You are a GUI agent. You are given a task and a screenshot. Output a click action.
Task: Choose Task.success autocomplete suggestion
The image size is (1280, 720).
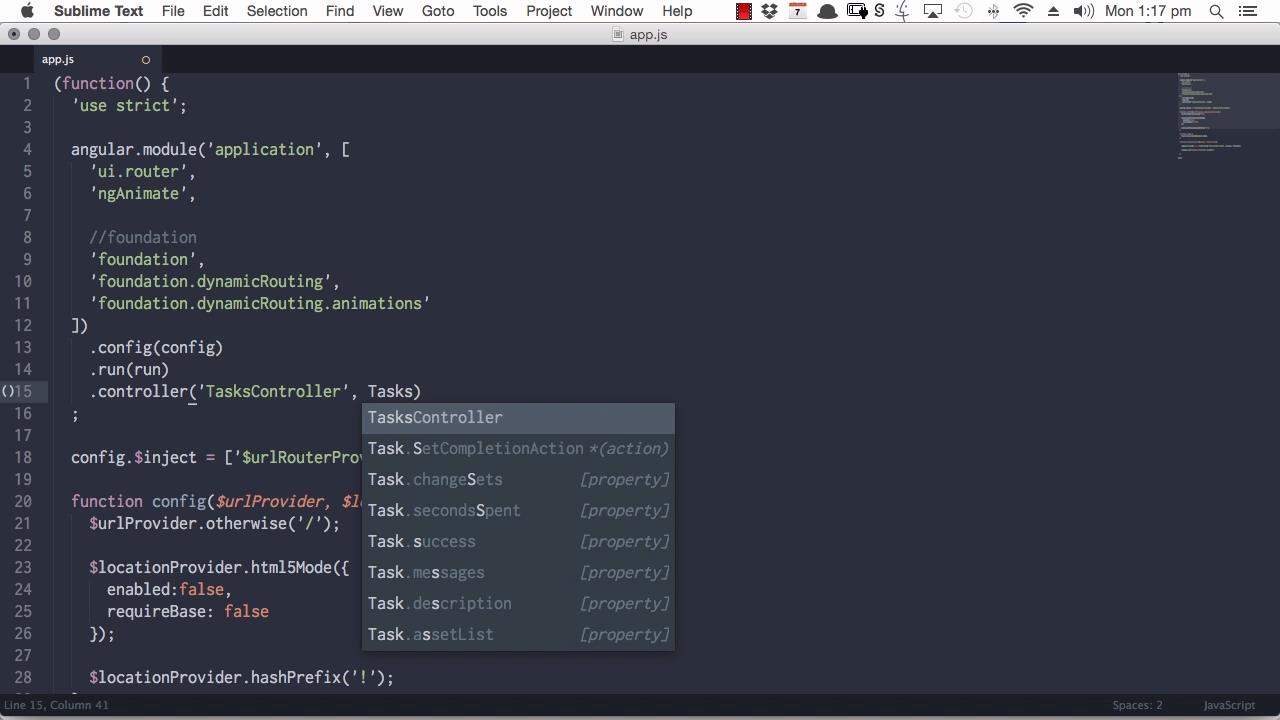coord(518,541)
